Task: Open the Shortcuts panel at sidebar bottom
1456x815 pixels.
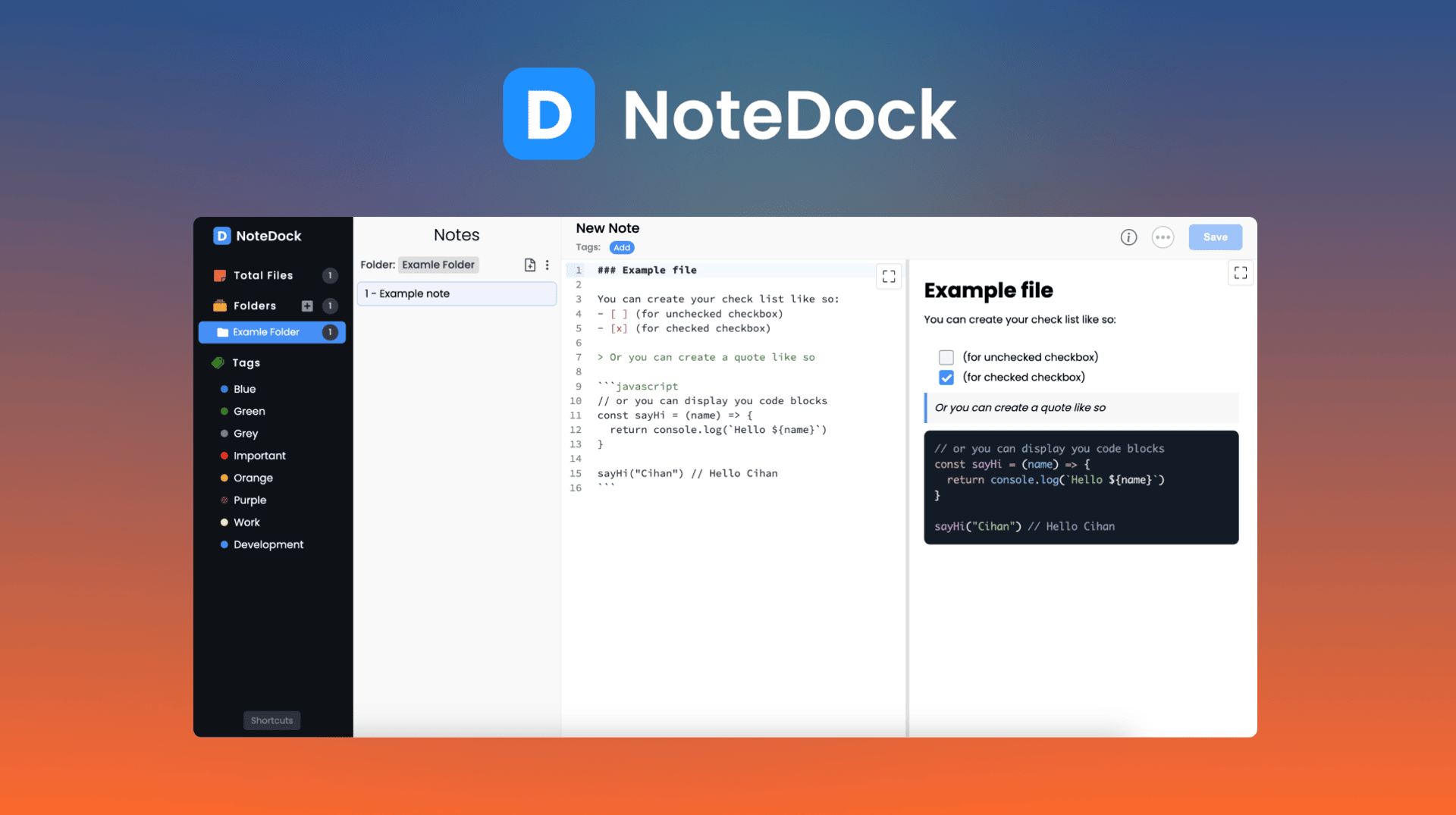Action: click(271, 720)
